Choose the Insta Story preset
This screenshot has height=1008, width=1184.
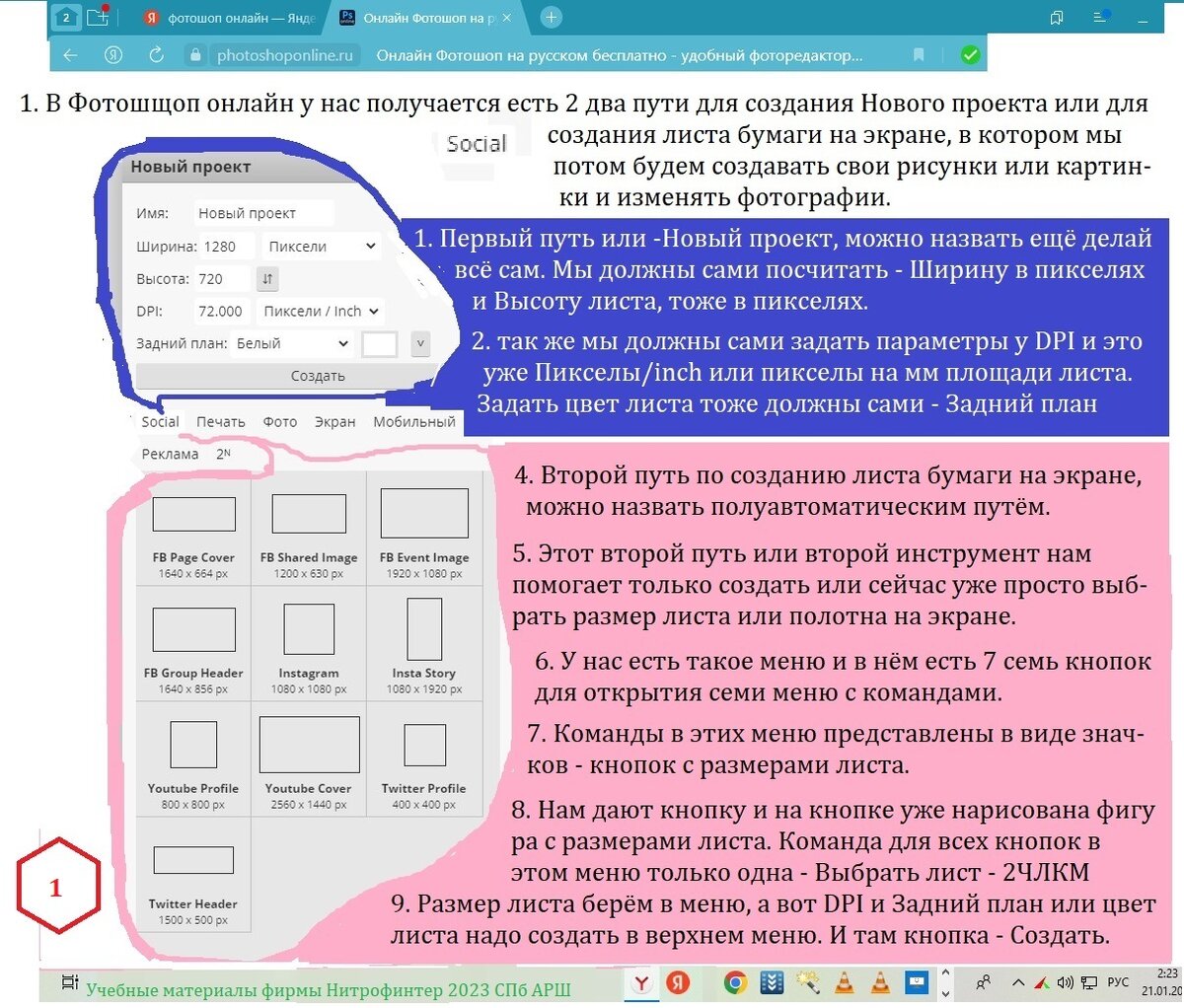pos(424,643)
